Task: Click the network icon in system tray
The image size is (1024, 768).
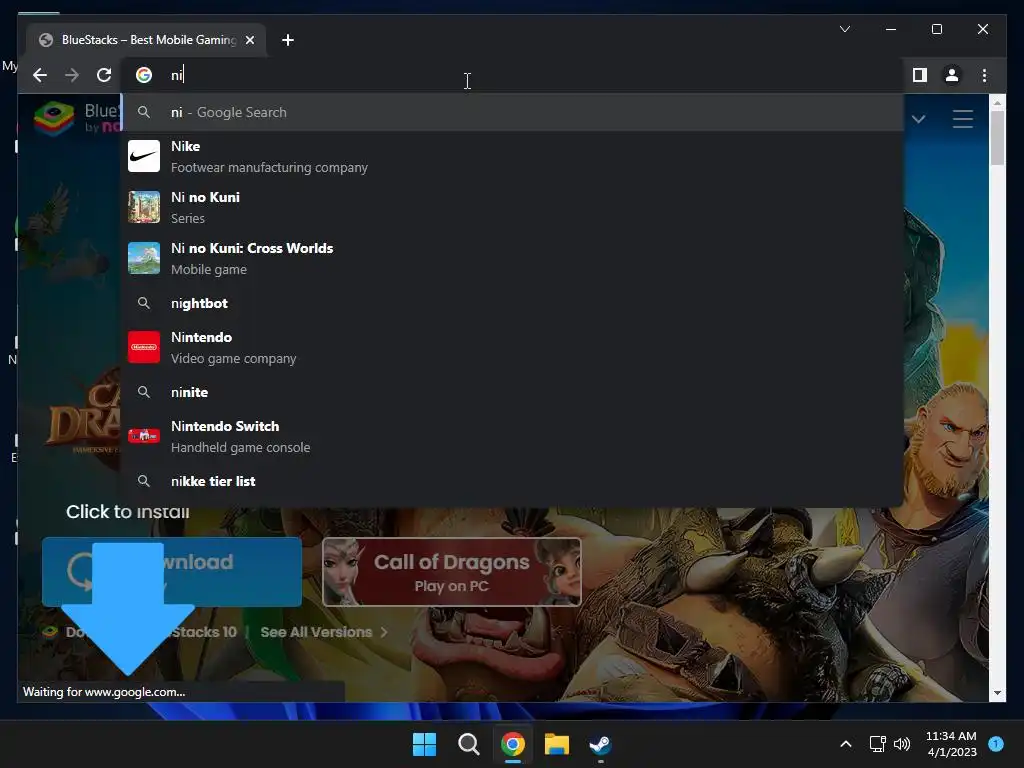Action: pos(877,744)
